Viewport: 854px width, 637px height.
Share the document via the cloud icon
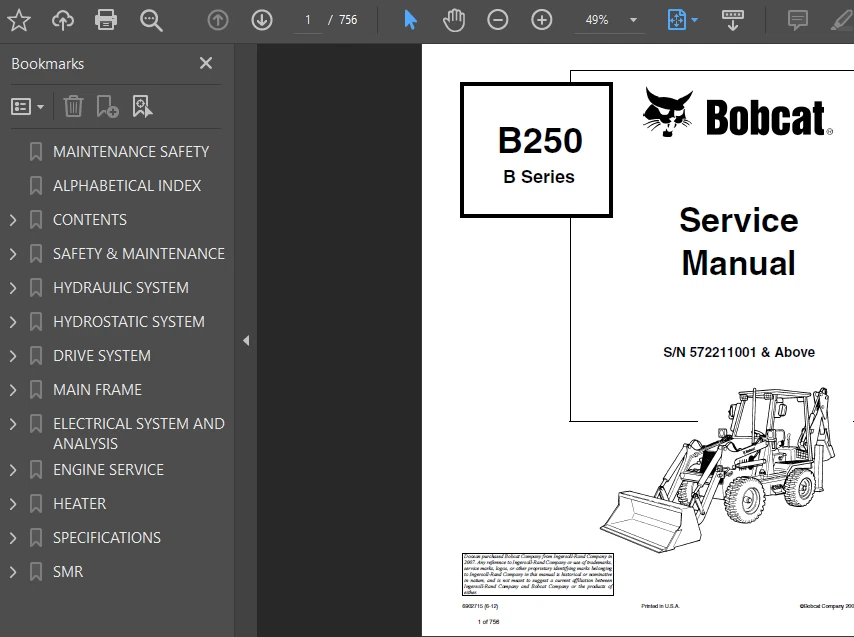[63, 19]
